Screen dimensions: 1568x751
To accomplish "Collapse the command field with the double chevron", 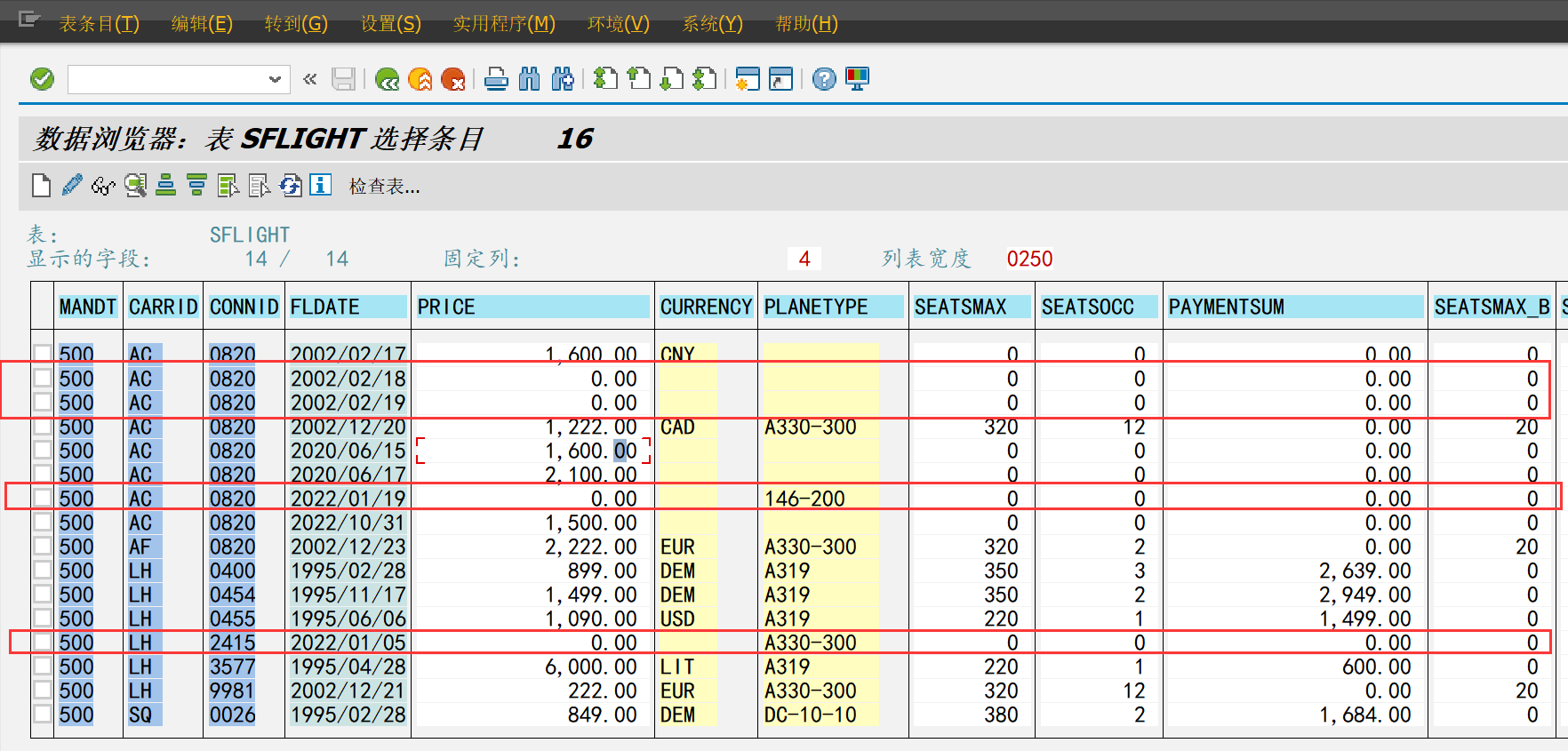I will tap(309, 79).
